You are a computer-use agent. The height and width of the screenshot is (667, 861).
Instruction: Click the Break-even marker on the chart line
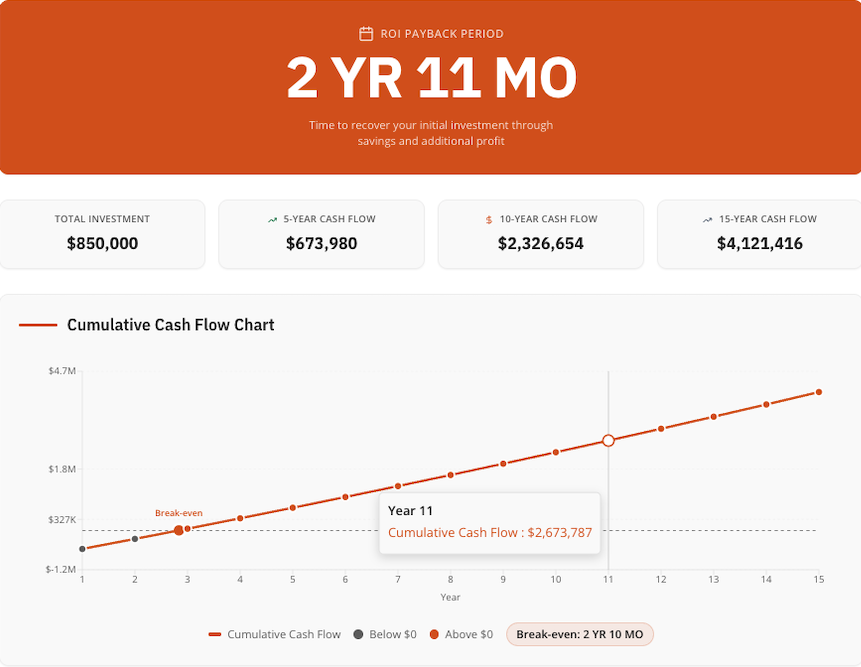pyautogui.click(x=179, y=531)
